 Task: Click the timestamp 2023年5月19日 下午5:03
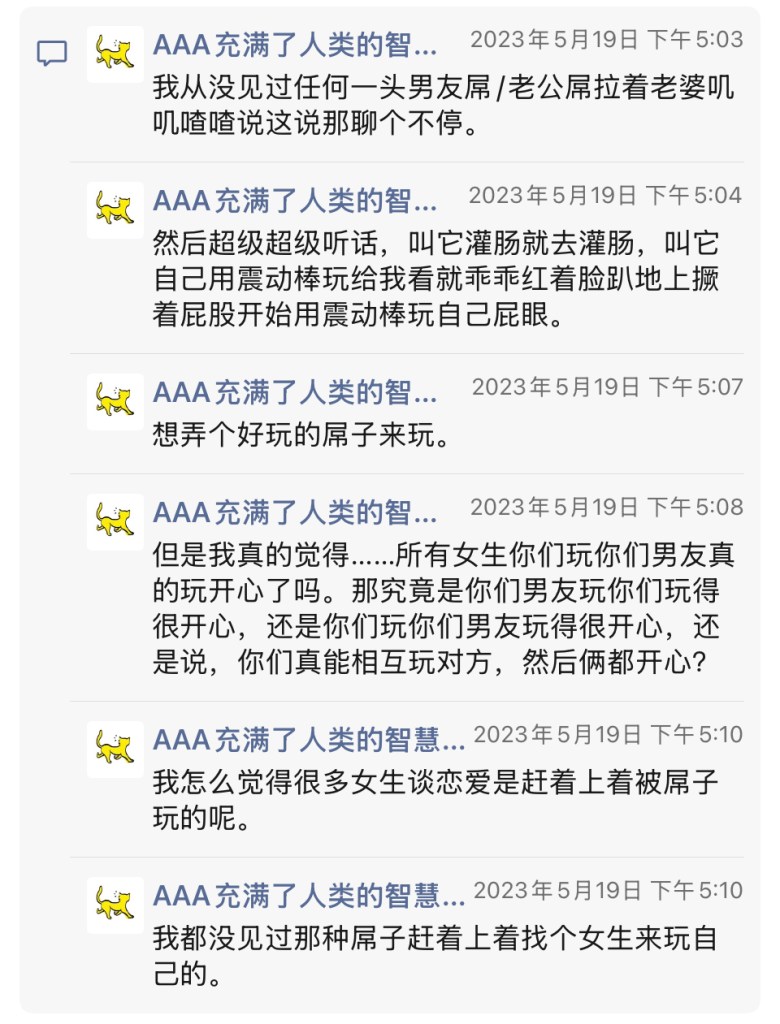click(606, 40)
